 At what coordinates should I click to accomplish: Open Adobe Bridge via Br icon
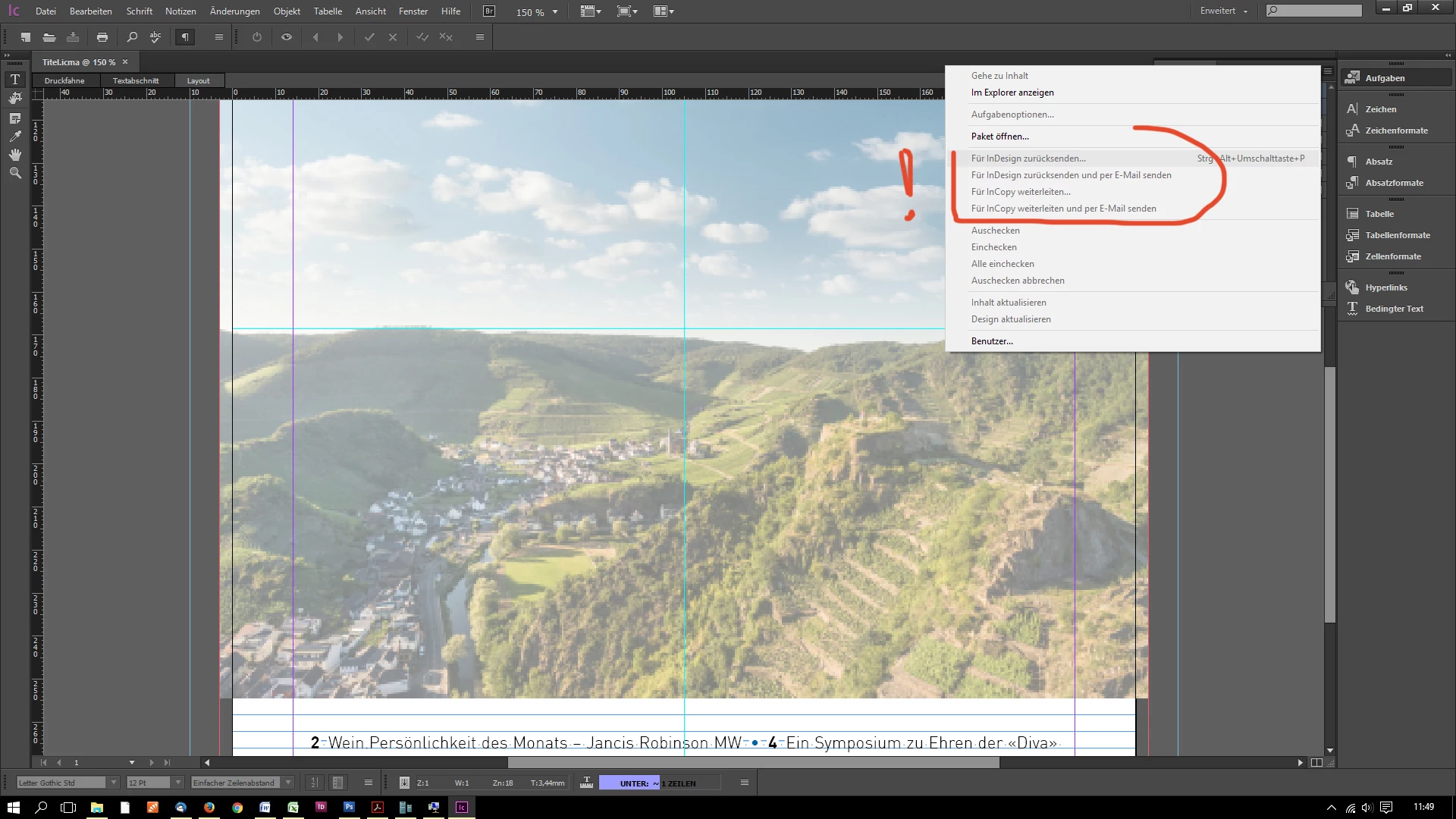(x=489, y=11)
